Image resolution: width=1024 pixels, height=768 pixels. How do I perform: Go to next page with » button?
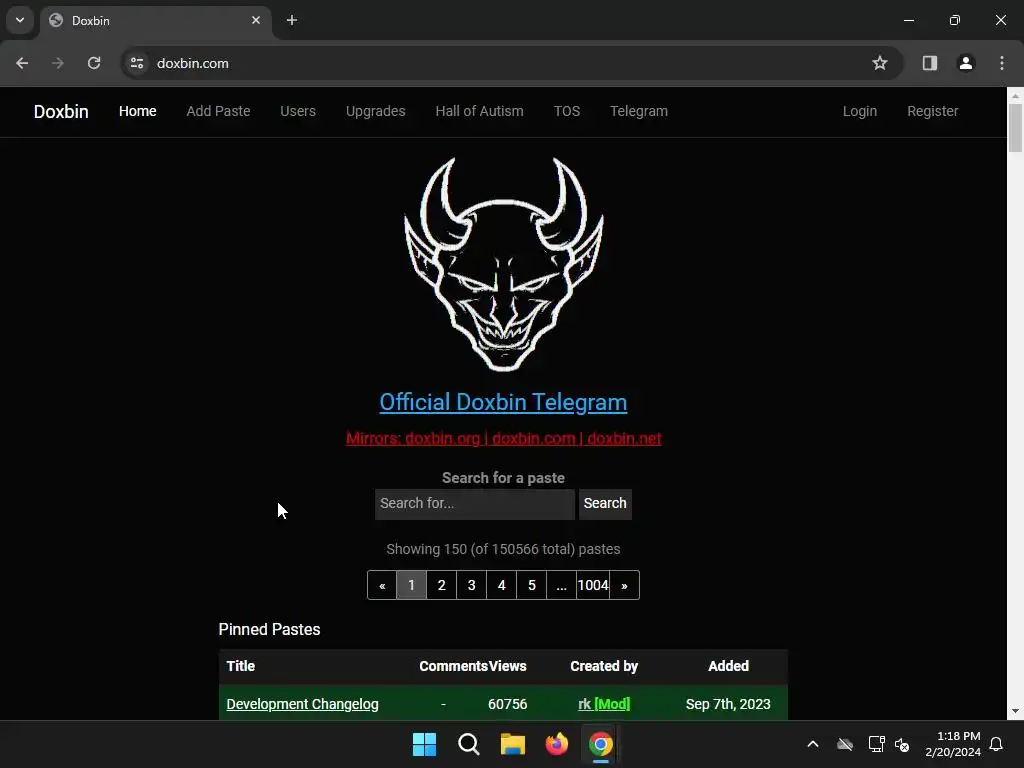[x=624, y=585]
